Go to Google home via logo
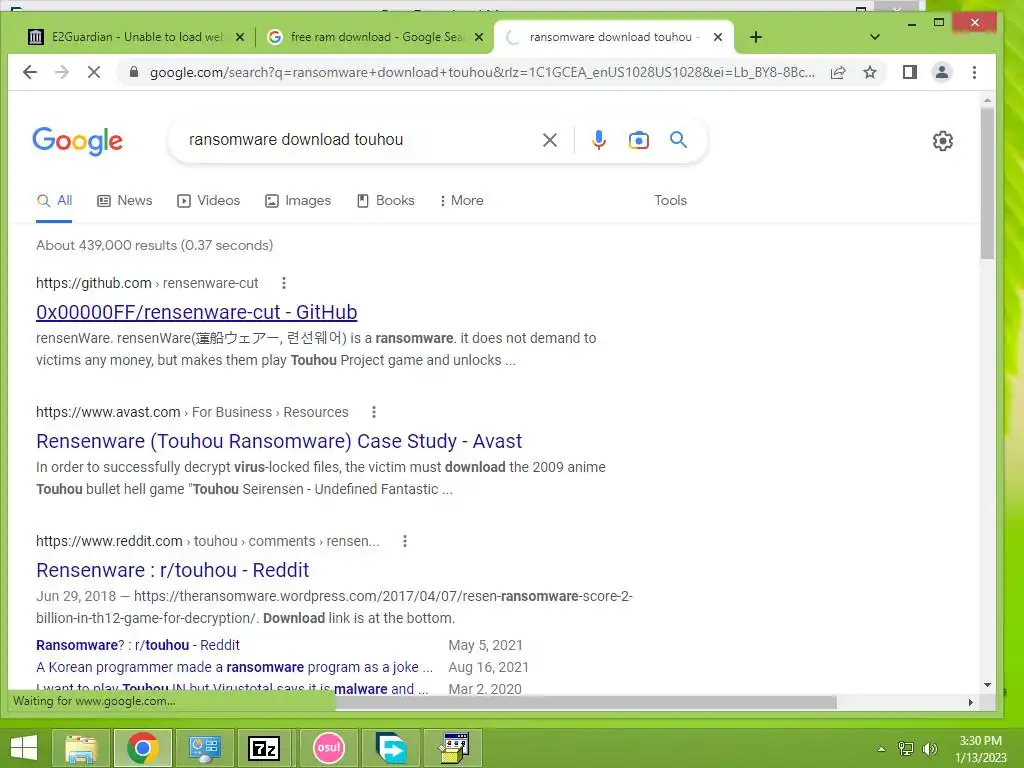Image resolution: width=1024 pixels, height=768 pixels. (78, 140)
